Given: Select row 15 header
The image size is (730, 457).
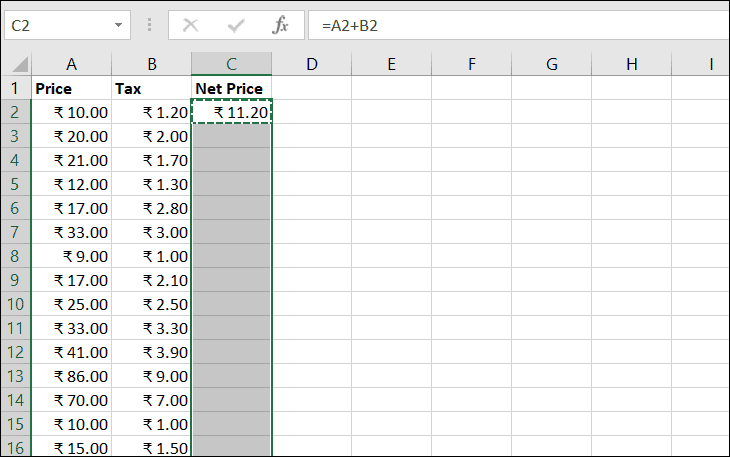Looking at the screenshot, I should tap(16, 424).
